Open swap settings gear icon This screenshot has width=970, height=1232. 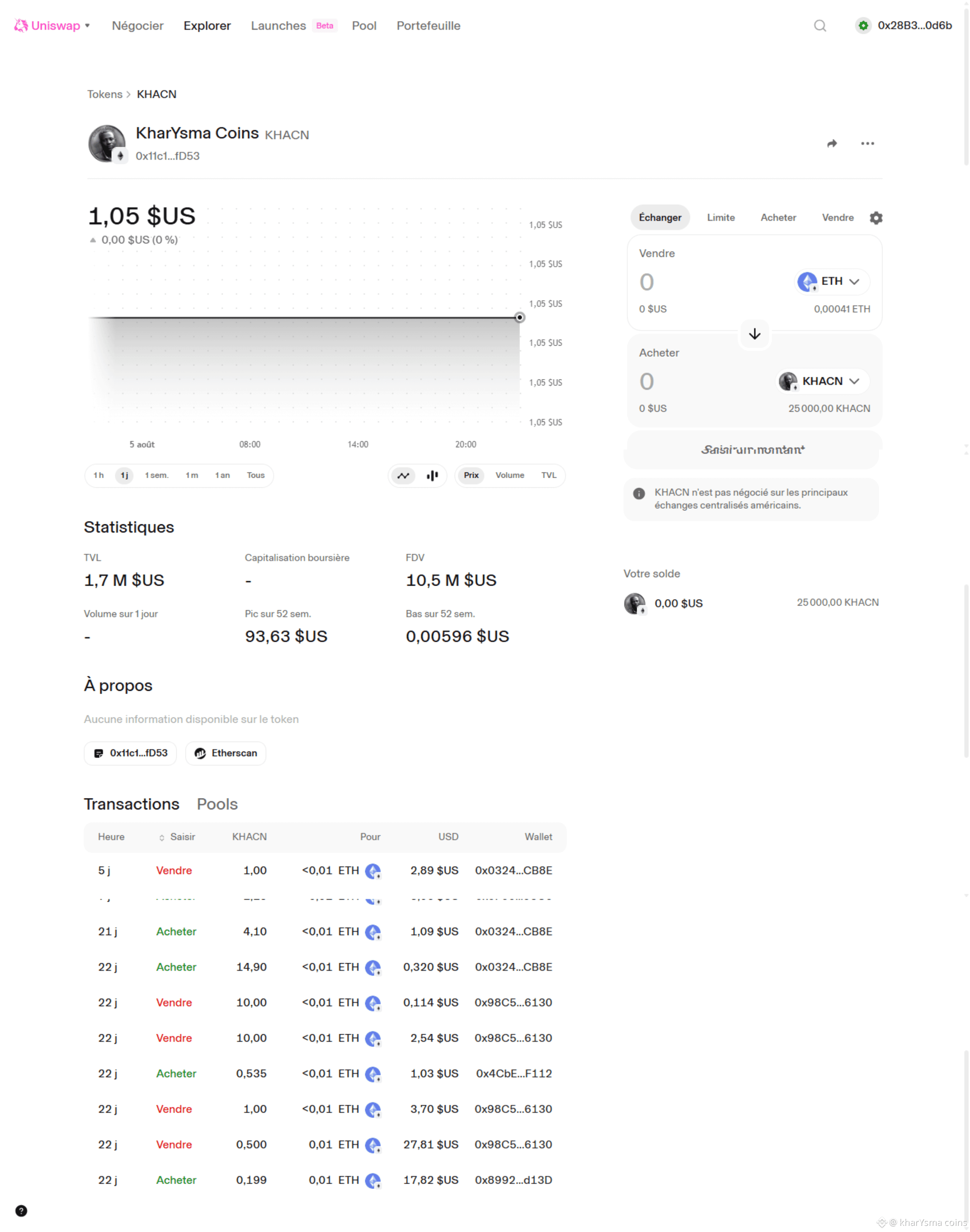pos(876,217)
